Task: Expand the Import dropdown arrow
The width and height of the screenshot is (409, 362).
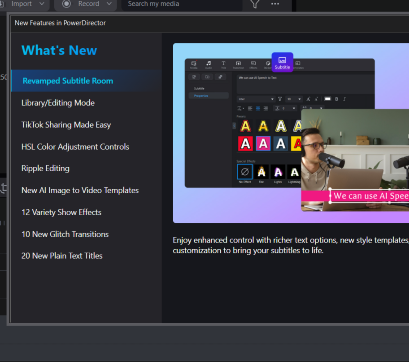Action: [42, 4]
